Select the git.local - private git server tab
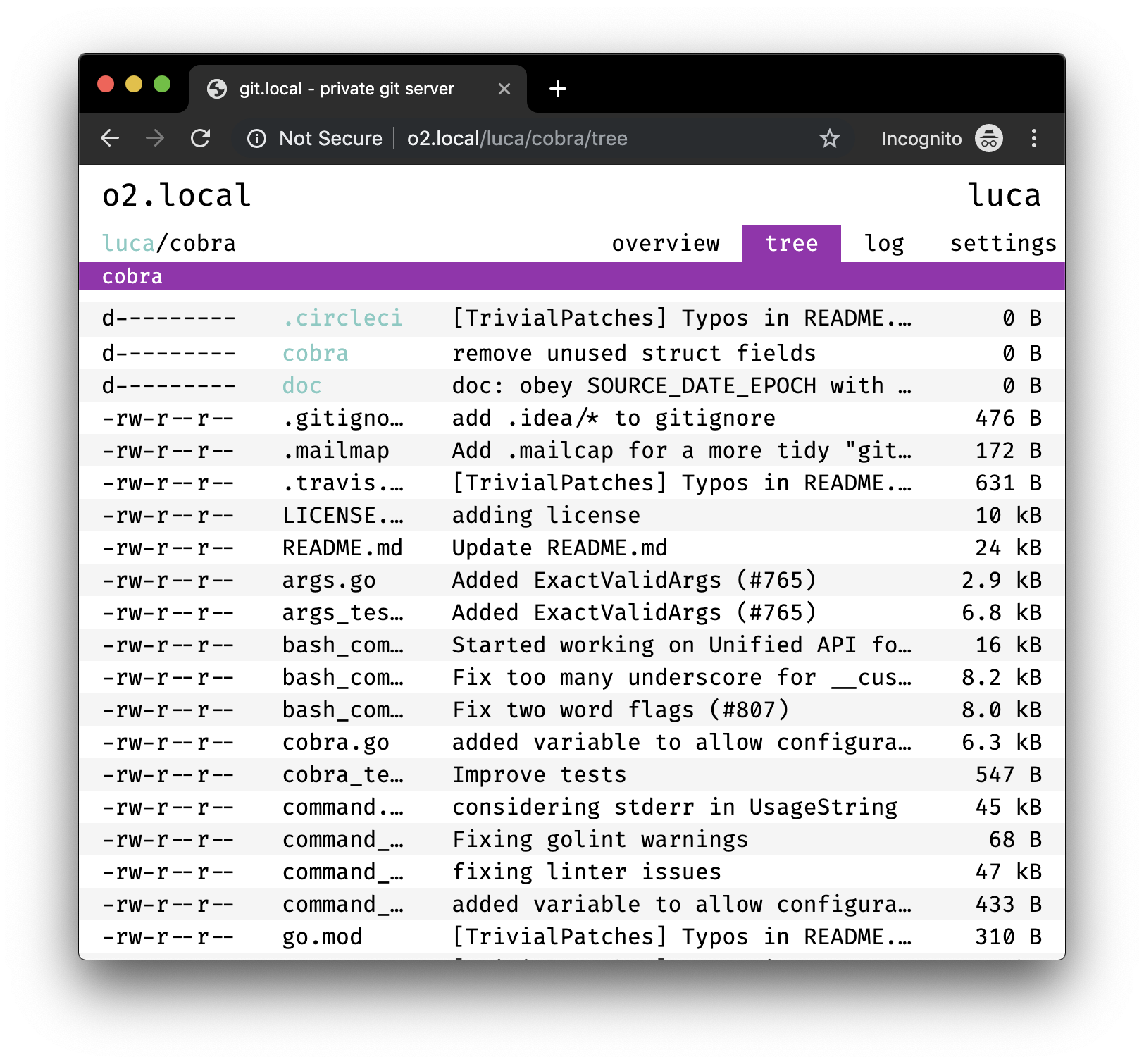The width and height of the screenshot is (1144, 1064). coord(358,89)
